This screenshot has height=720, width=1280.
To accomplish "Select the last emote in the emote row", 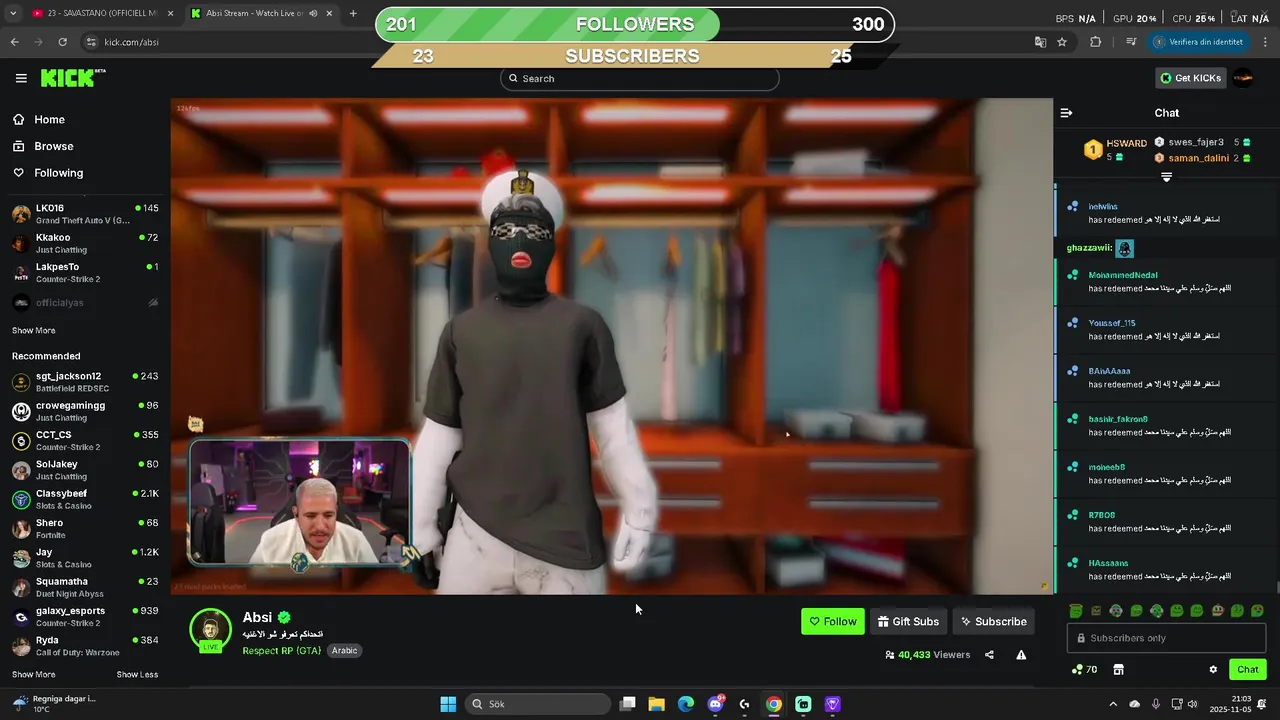I will pyautogui.click(x=1257, y=611).
